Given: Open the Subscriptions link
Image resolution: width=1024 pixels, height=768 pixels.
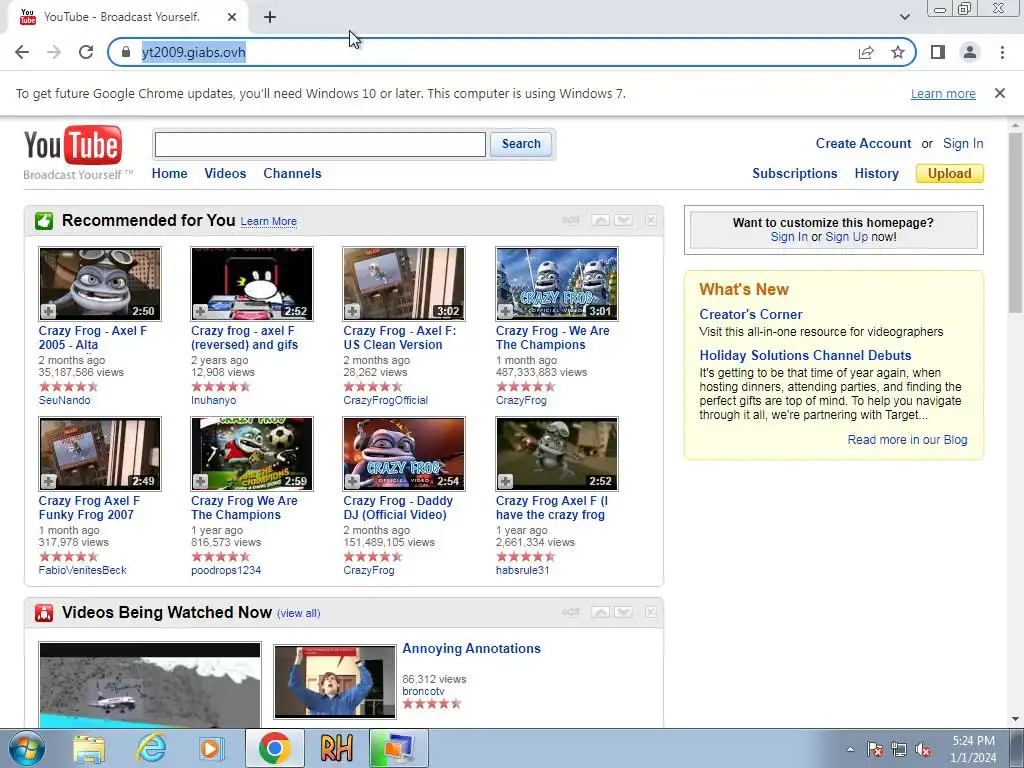Looking at the screenshot, I should (795, 174).
